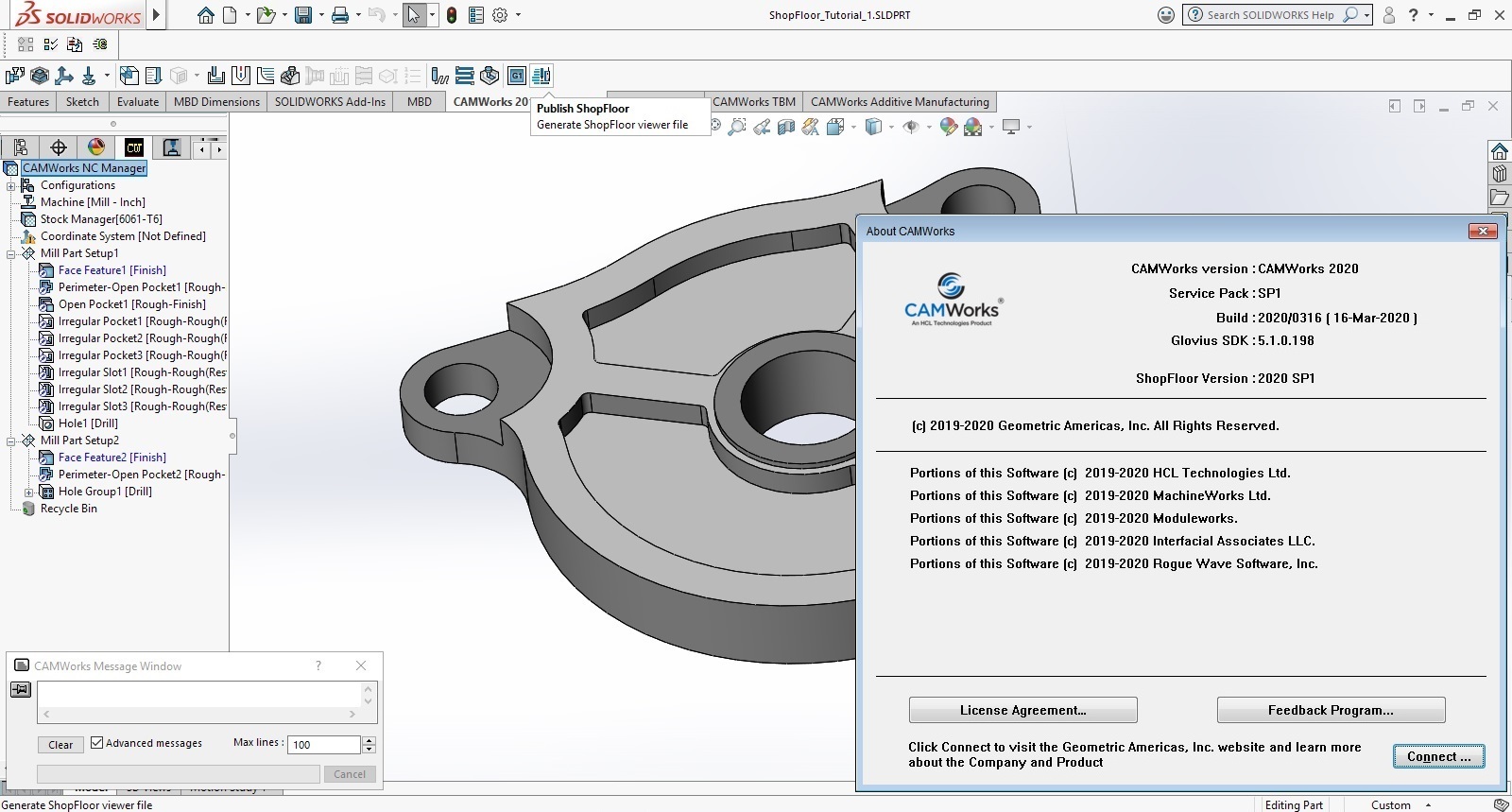Collapse the Mill Part Setup1 node
The width and height of the screenshot is (1512, 812).
point(11,253)
